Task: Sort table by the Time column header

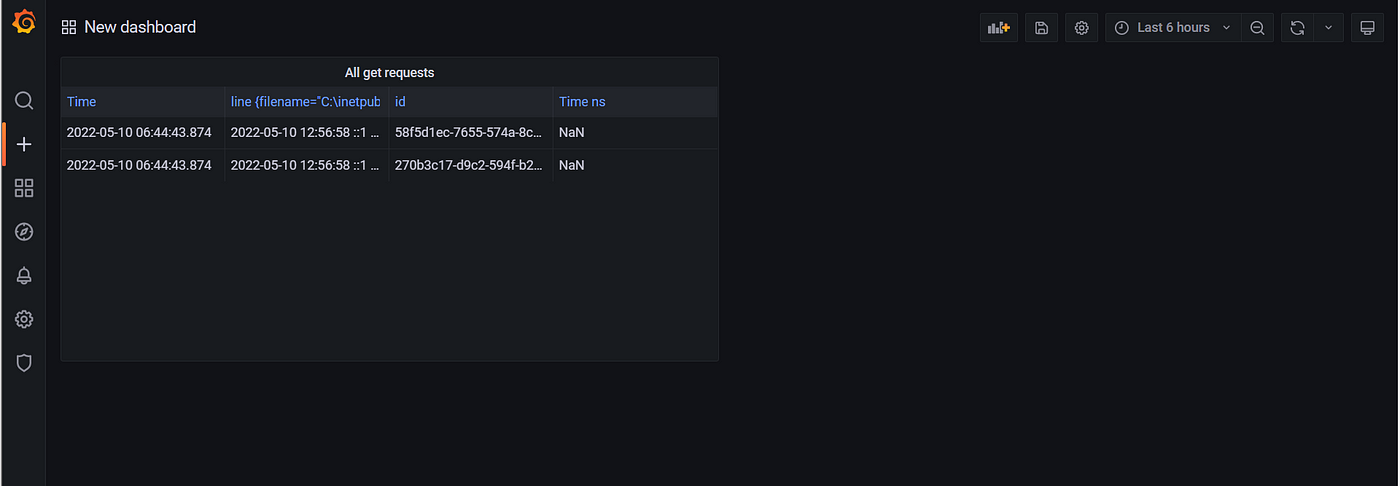Action: (81, 102)
